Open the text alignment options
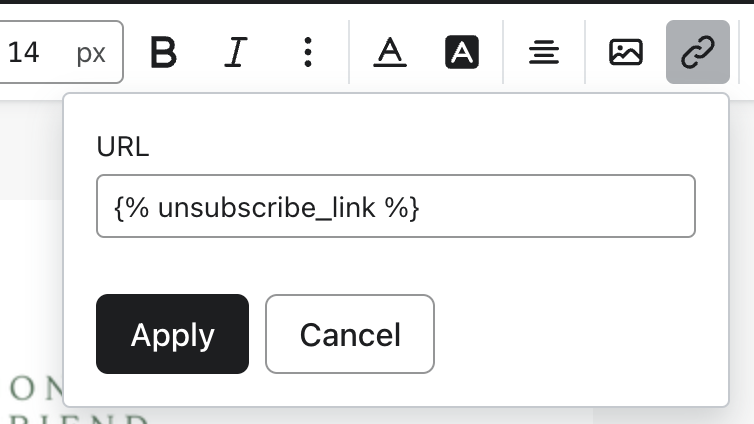754x424 pixels. [x=544, y=52]
